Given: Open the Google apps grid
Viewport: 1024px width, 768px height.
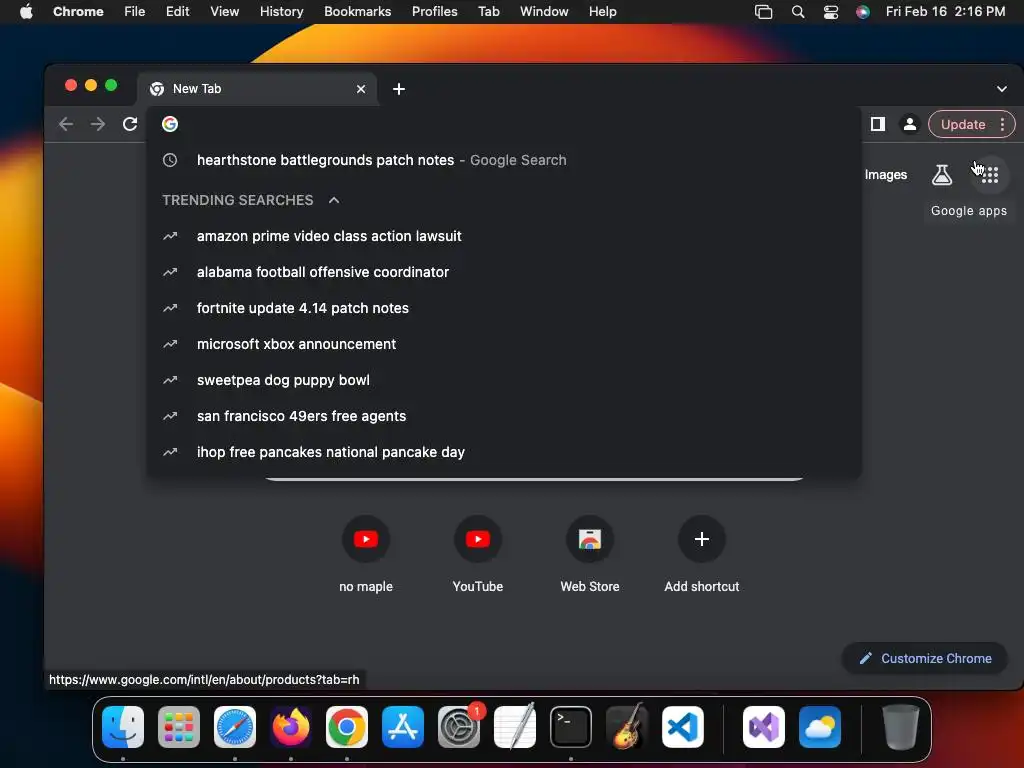Looking at the screenshot, I should 990,175.
